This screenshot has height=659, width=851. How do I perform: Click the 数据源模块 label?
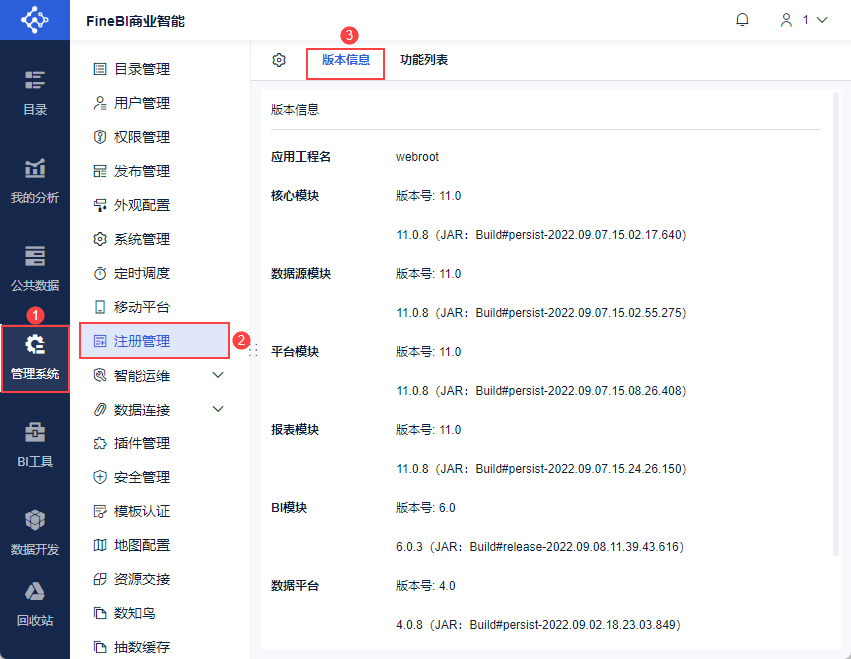coord(301,274)
